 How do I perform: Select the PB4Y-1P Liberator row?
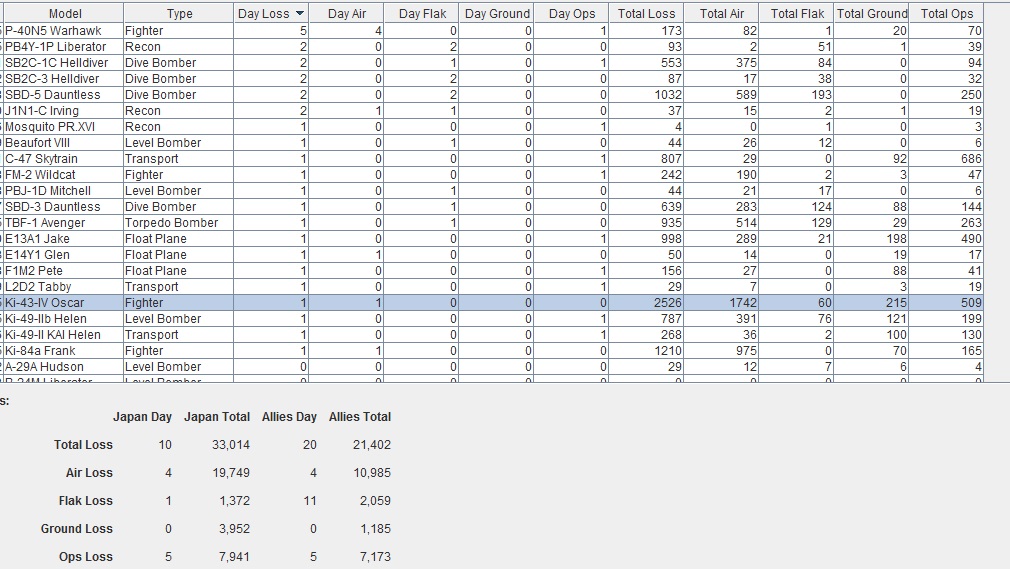(x=493, y=46)
